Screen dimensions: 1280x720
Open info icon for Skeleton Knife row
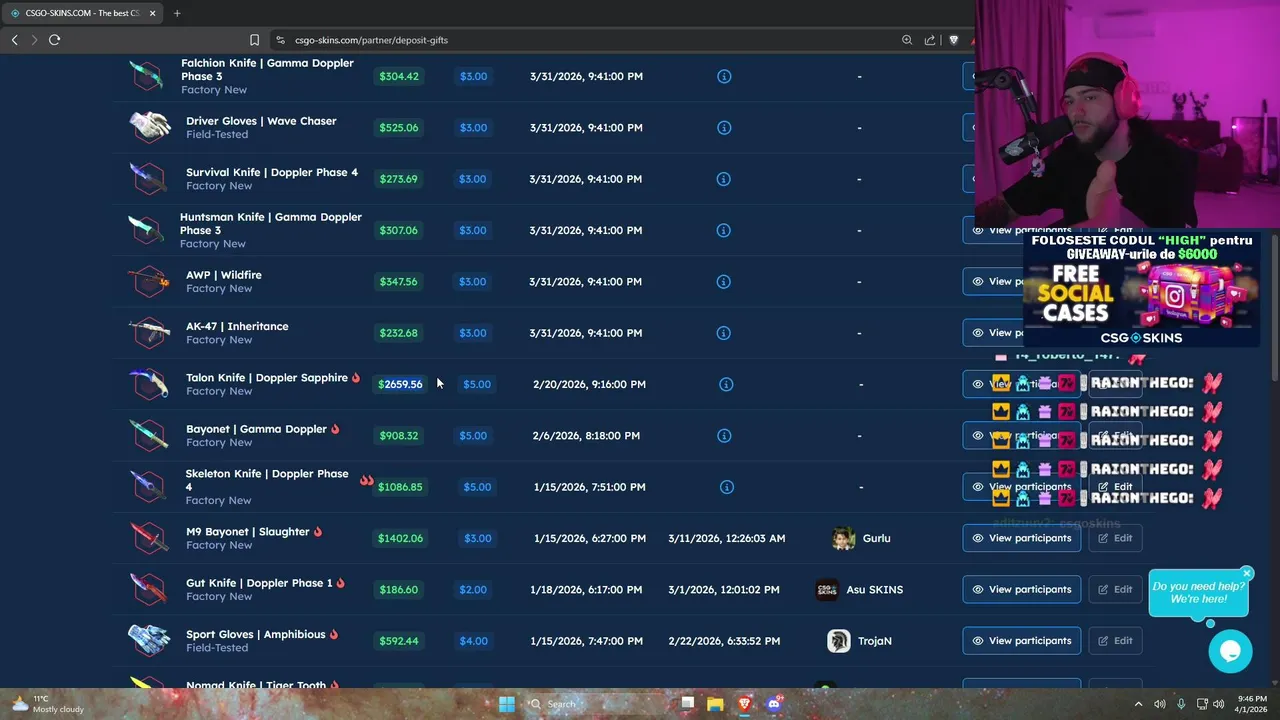pos(727,487)
